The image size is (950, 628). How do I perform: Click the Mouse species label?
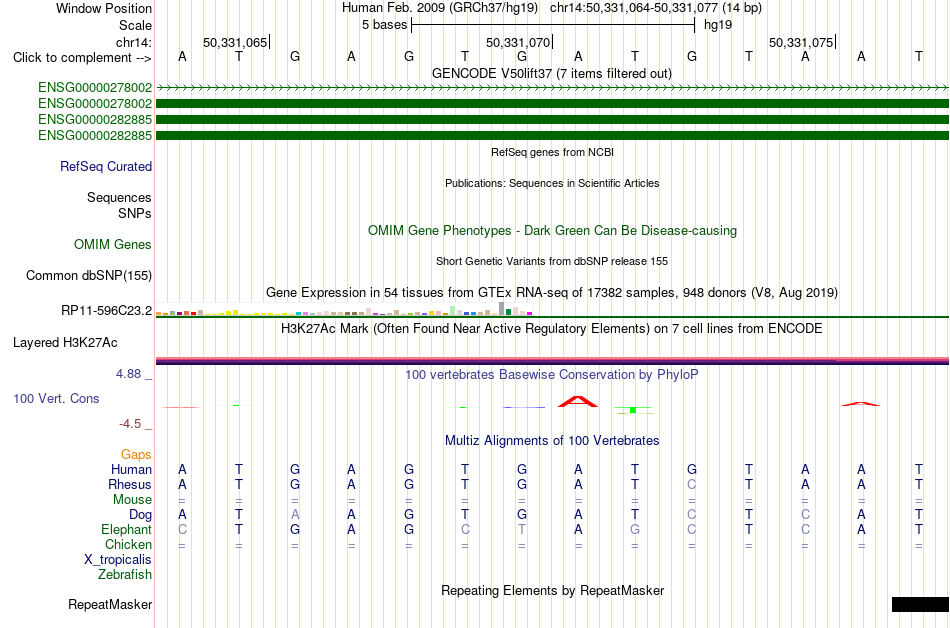(132, 500)
